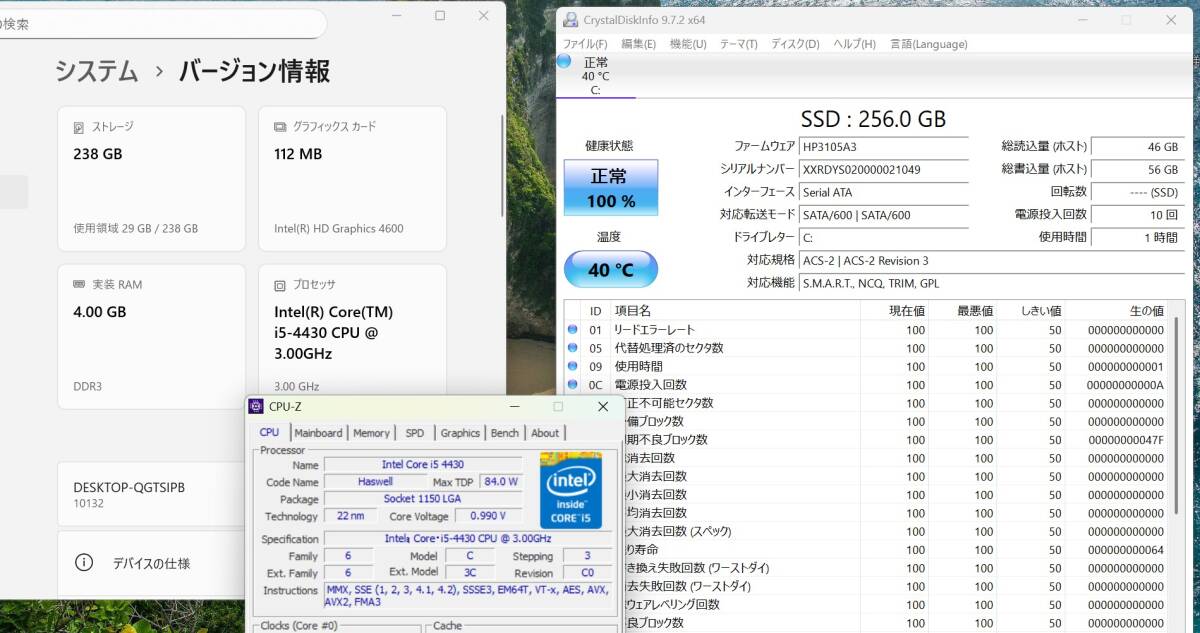Click the blue status orb for drive C:
Viewport: 1200px width, 633px height.
click(x=565, y=62)
